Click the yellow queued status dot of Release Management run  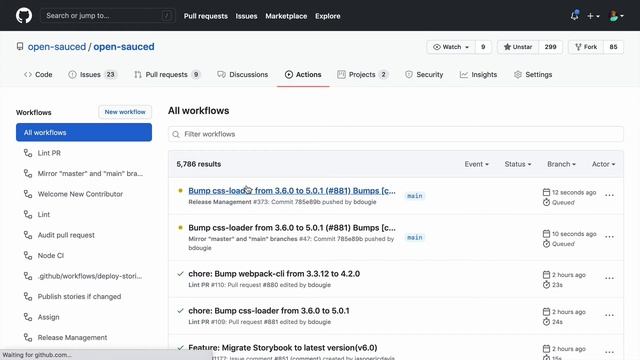tap(180, 191)
